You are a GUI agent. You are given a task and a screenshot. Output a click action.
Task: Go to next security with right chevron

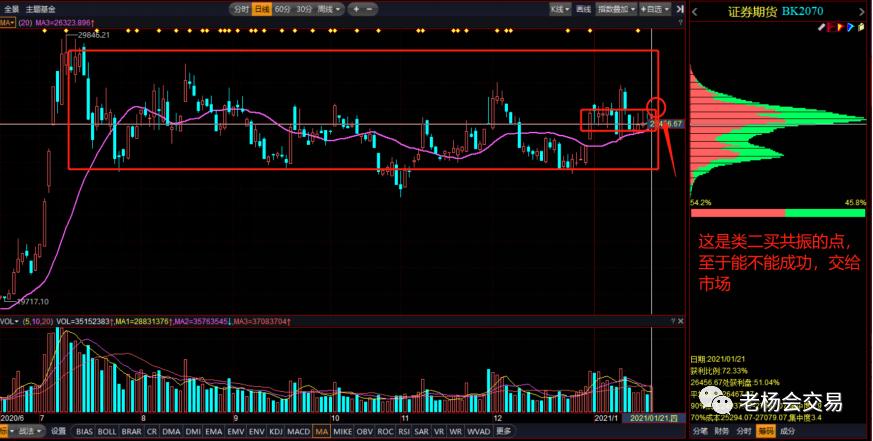click(x=864, y=12)
